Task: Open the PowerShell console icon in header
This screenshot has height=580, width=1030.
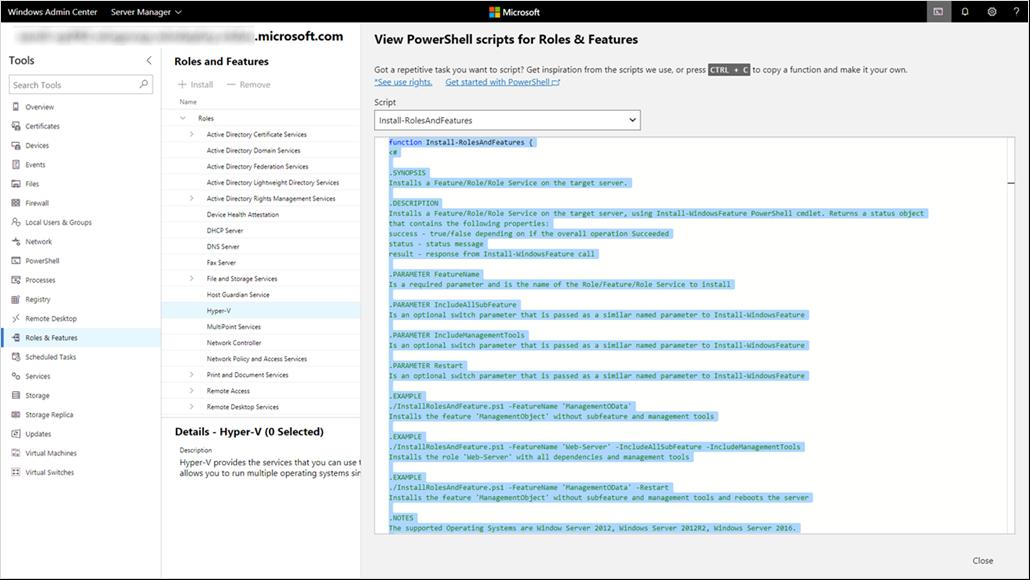Action: coord(938,12)
